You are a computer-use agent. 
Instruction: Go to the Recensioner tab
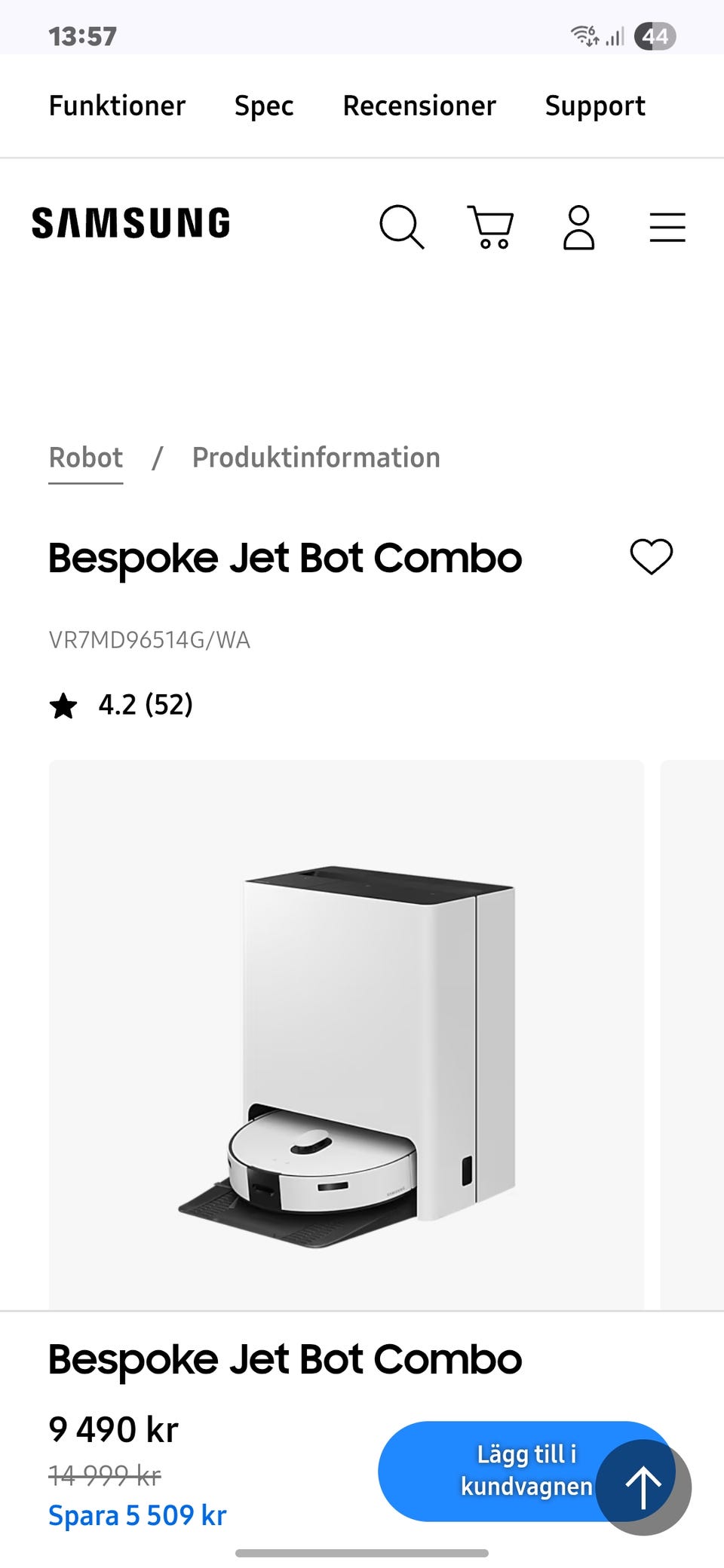click(x=419, y=106)
